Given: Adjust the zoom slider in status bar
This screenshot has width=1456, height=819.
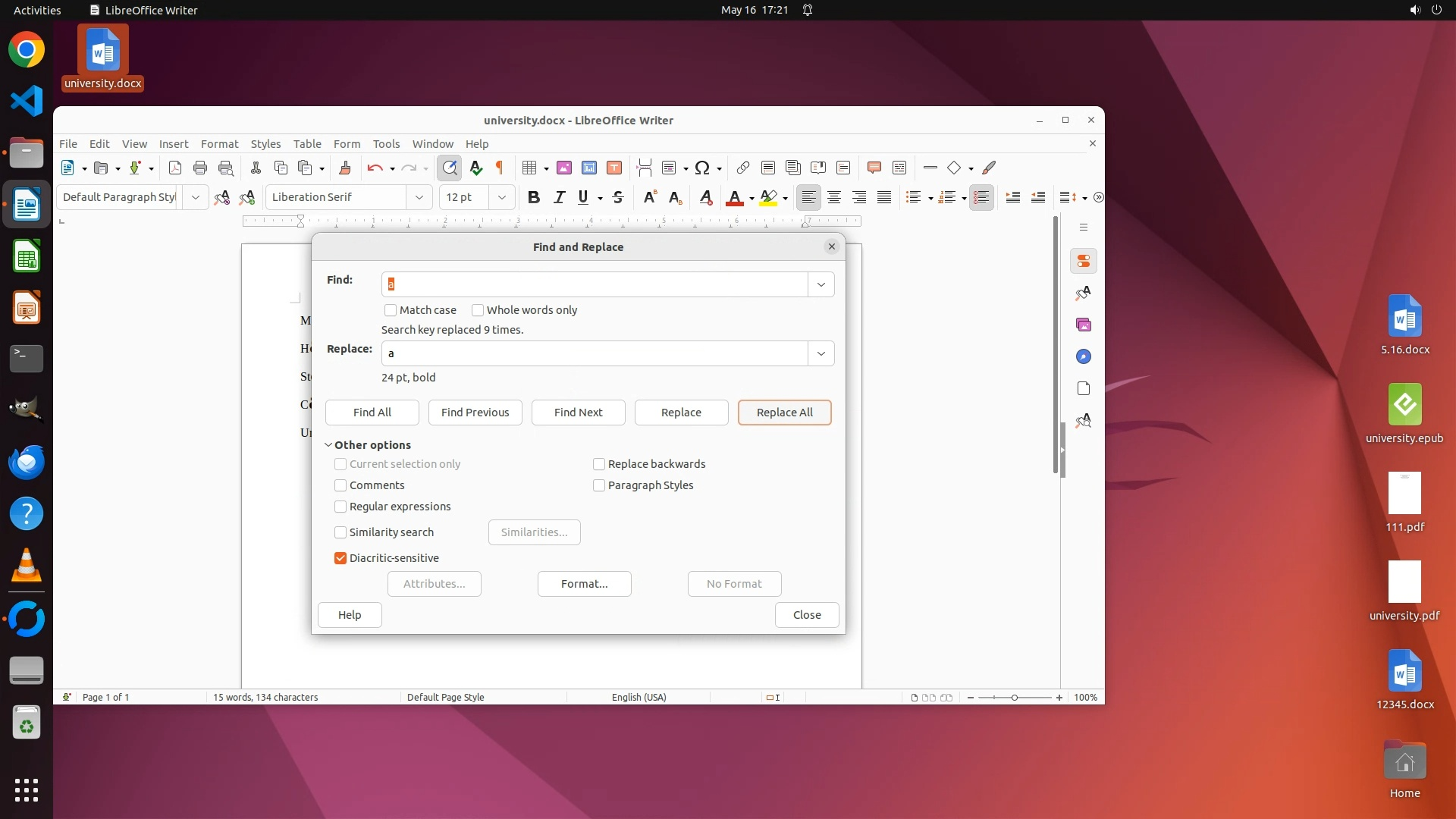Looking at the screenshot, I should [1015, 697].
